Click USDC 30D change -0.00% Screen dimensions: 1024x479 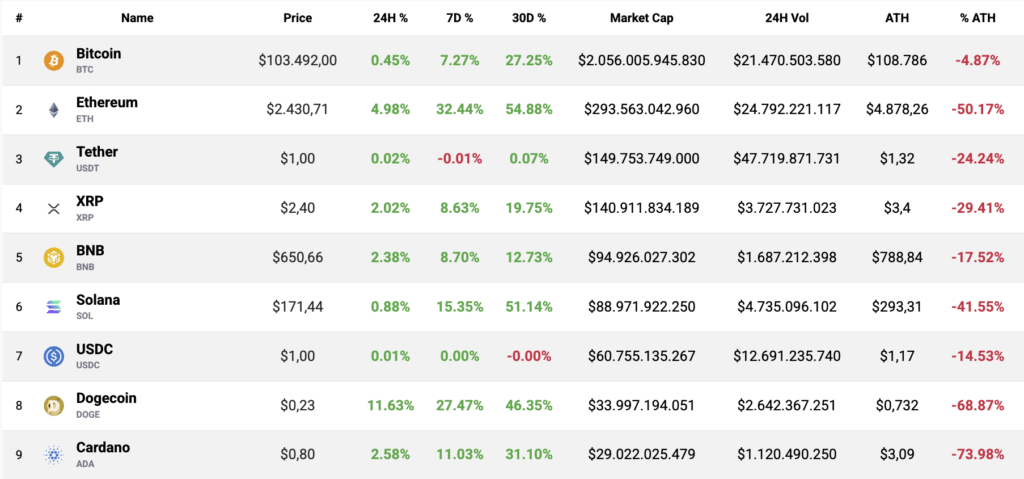pos(529,356)
